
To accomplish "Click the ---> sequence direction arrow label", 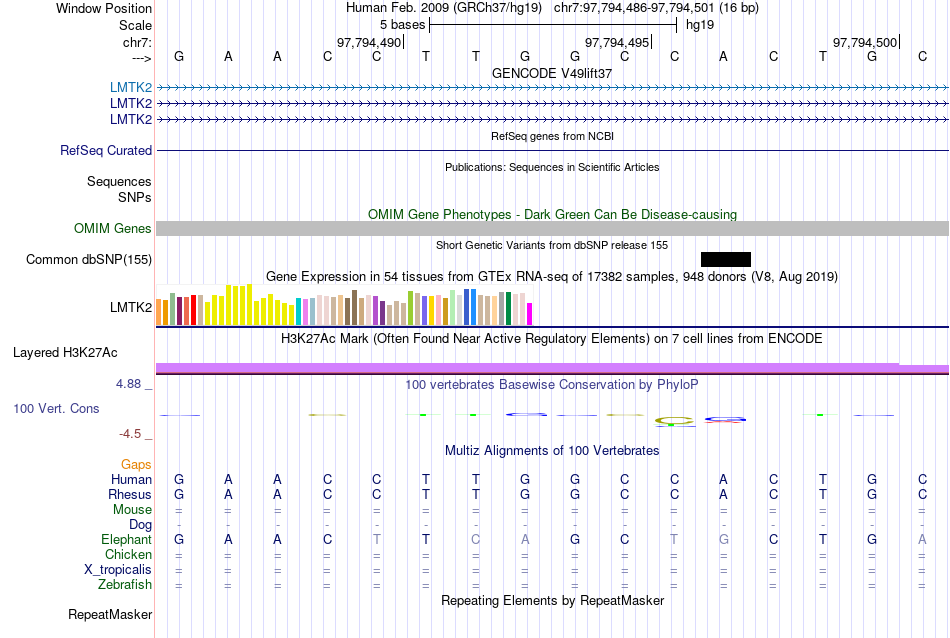I will pos(141,58).
